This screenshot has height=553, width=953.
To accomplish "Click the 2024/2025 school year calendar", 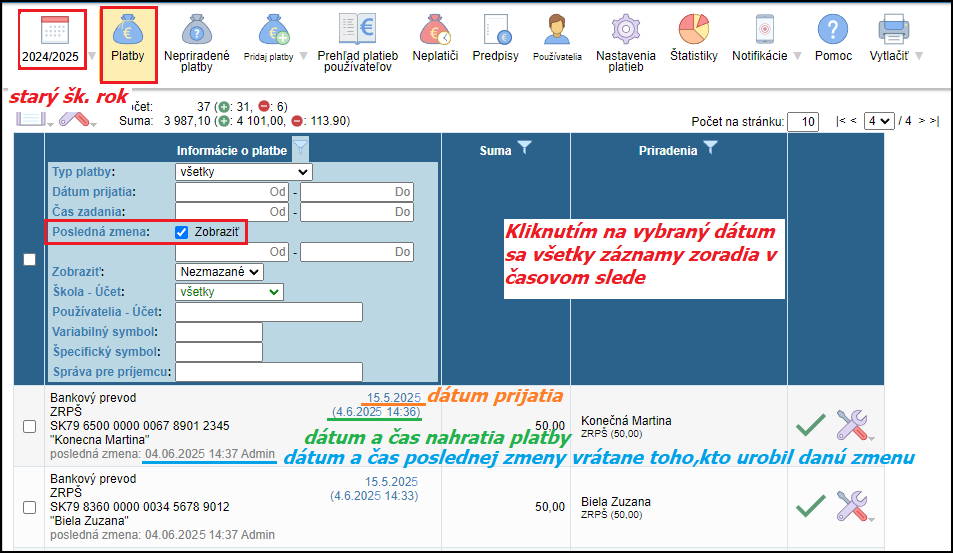I will coord(49,38).
